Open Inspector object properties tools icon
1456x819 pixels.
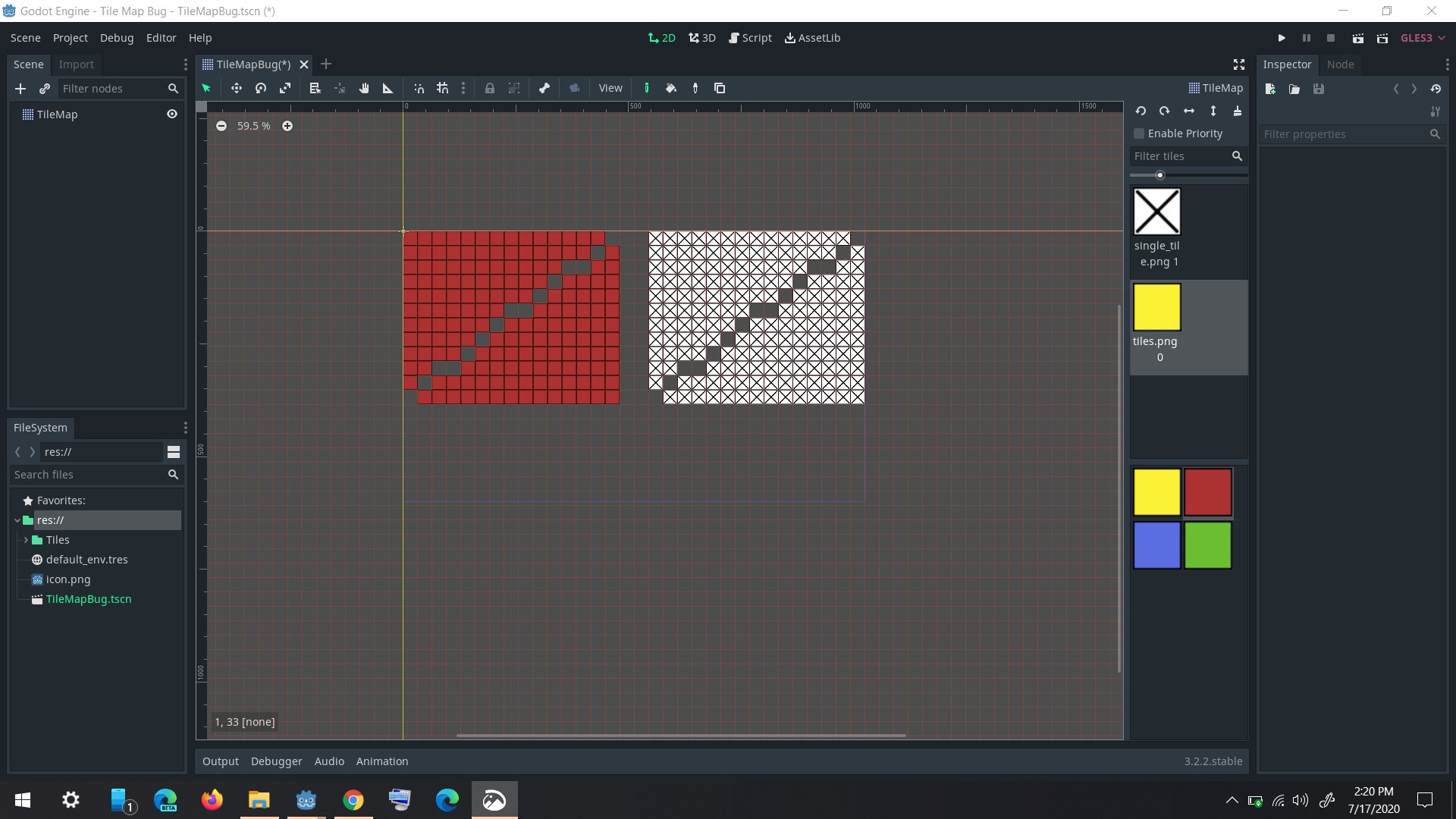[x=1435, y=111]
